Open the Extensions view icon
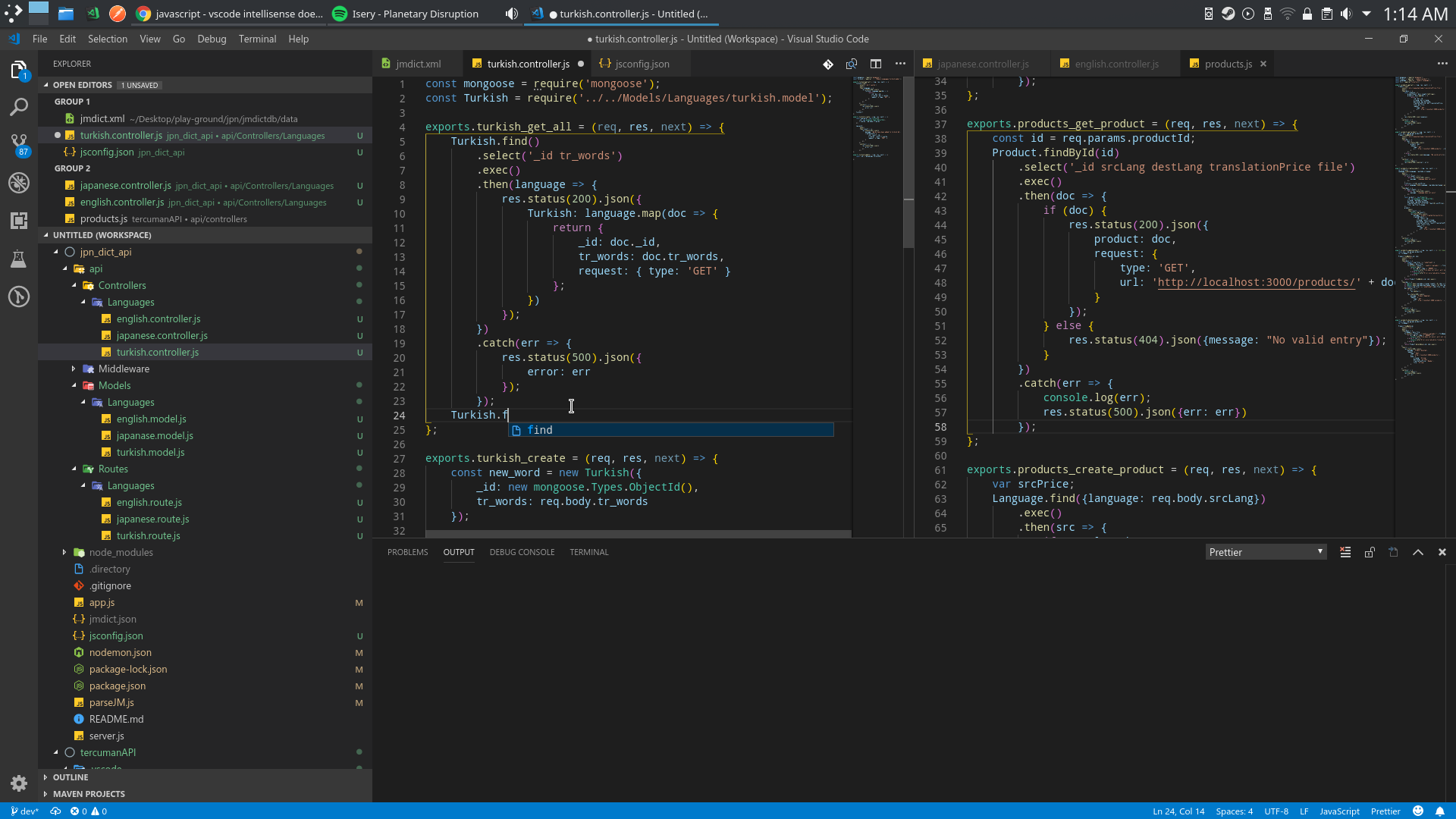The image size is (1456, 819). [19, 221]
